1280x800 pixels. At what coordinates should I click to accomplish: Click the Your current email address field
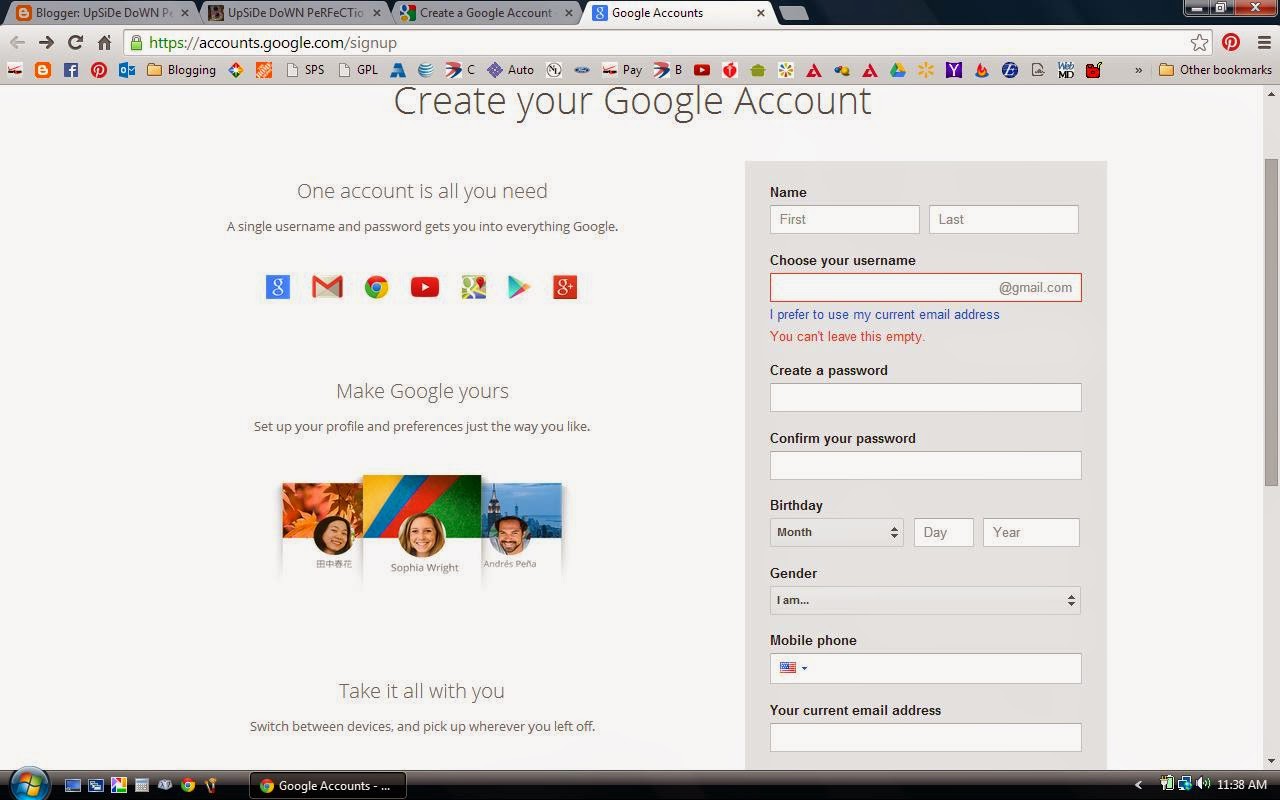point(925,737)
